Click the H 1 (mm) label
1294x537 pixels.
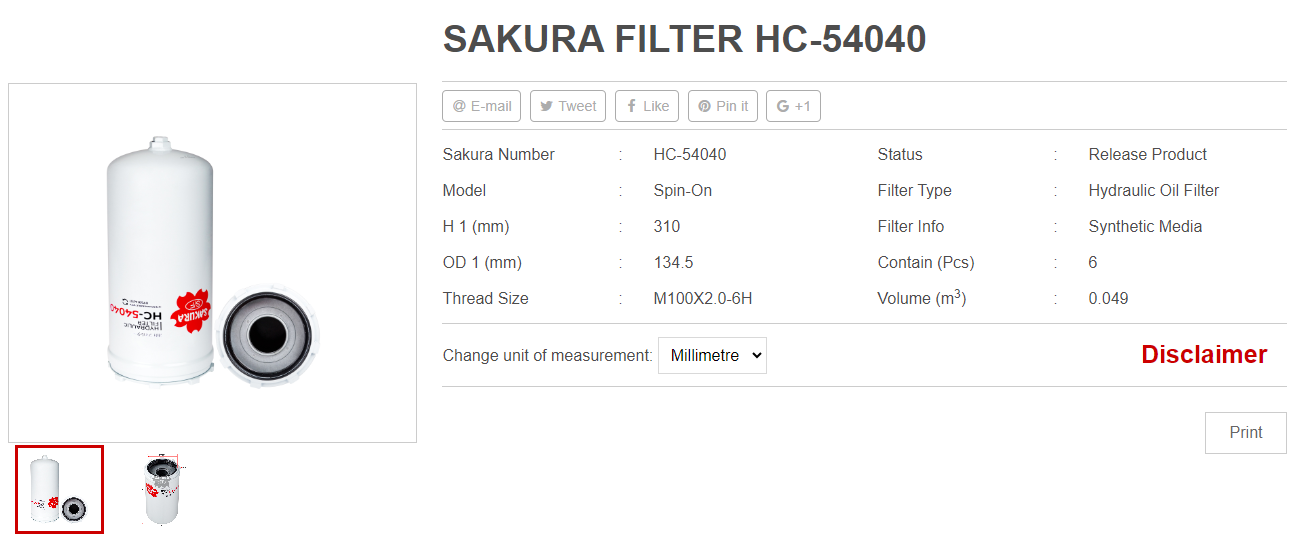coord(475,227)
